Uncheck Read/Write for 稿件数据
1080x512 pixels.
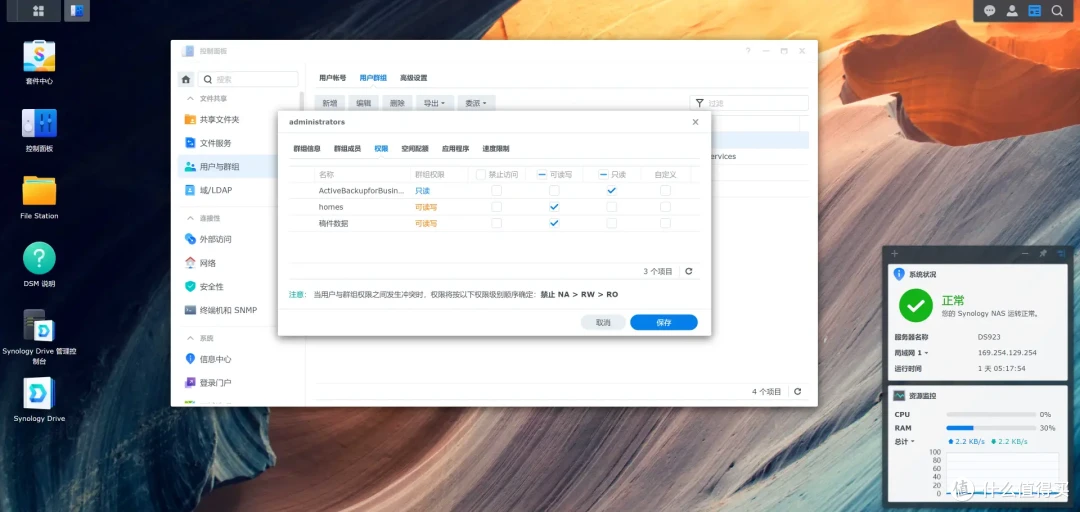pyautogui.click(x=554, y=223)
